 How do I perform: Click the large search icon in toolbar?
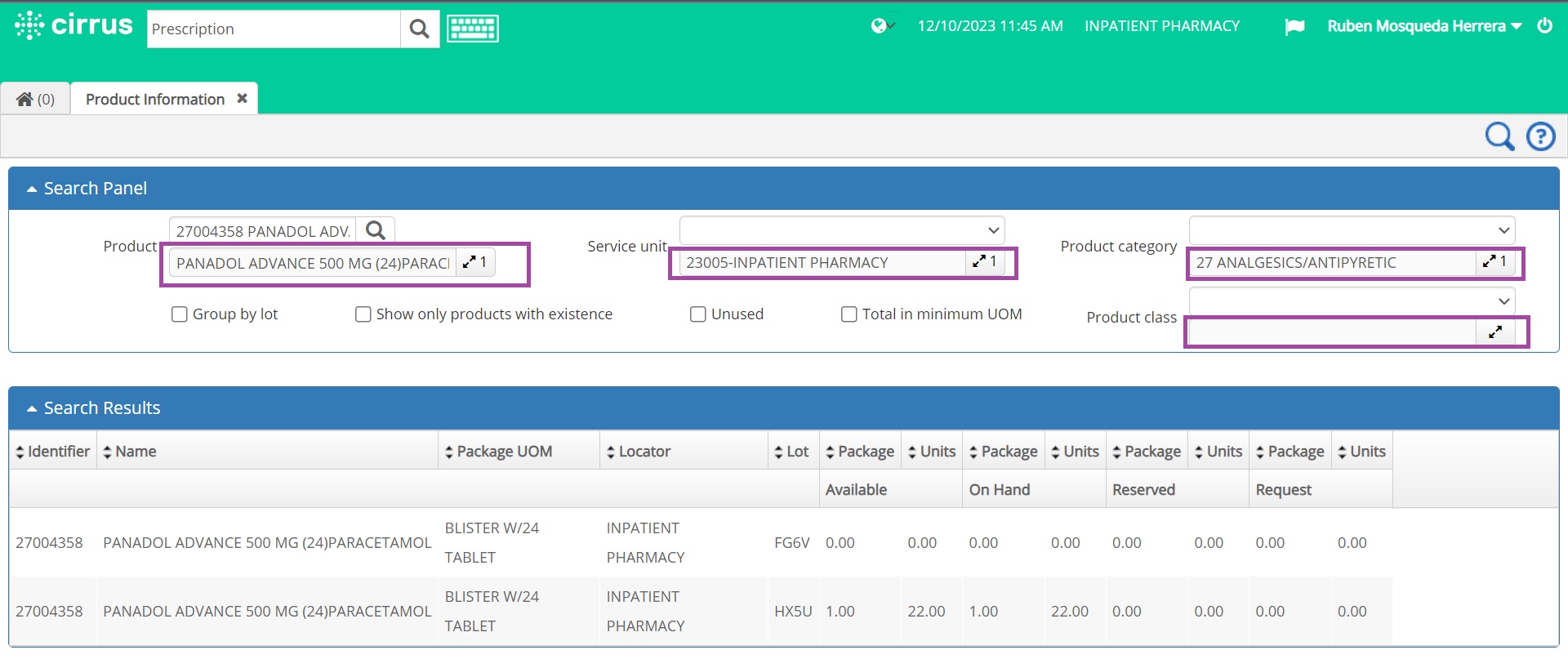(x=1499, y=136)
